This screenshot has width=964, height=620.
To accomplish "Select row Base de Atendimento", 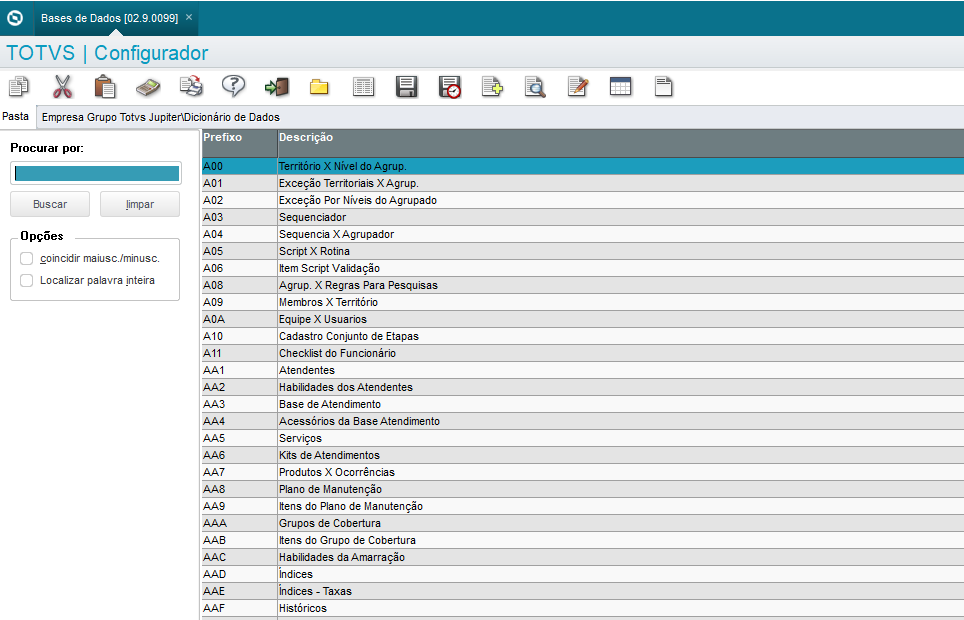I will coord(583,404).
